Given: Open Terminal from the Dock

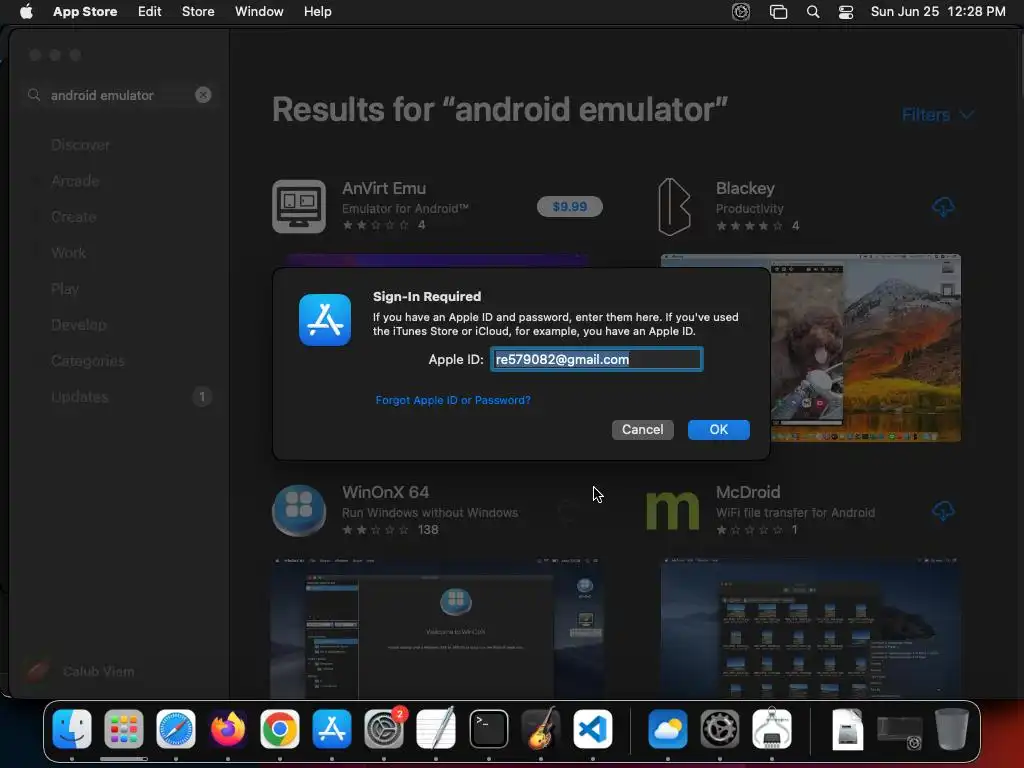Looking at the screenshot, I should (488, 729).
